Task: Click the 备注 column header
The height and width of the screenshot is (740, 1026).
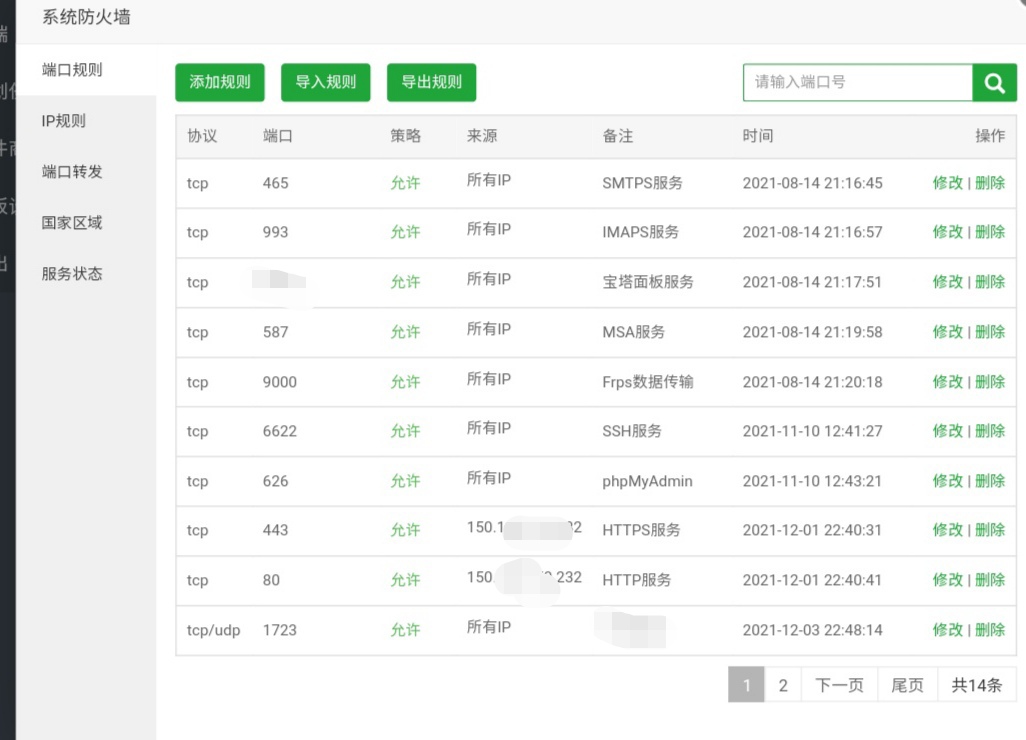Action: (x=618, y=136)
